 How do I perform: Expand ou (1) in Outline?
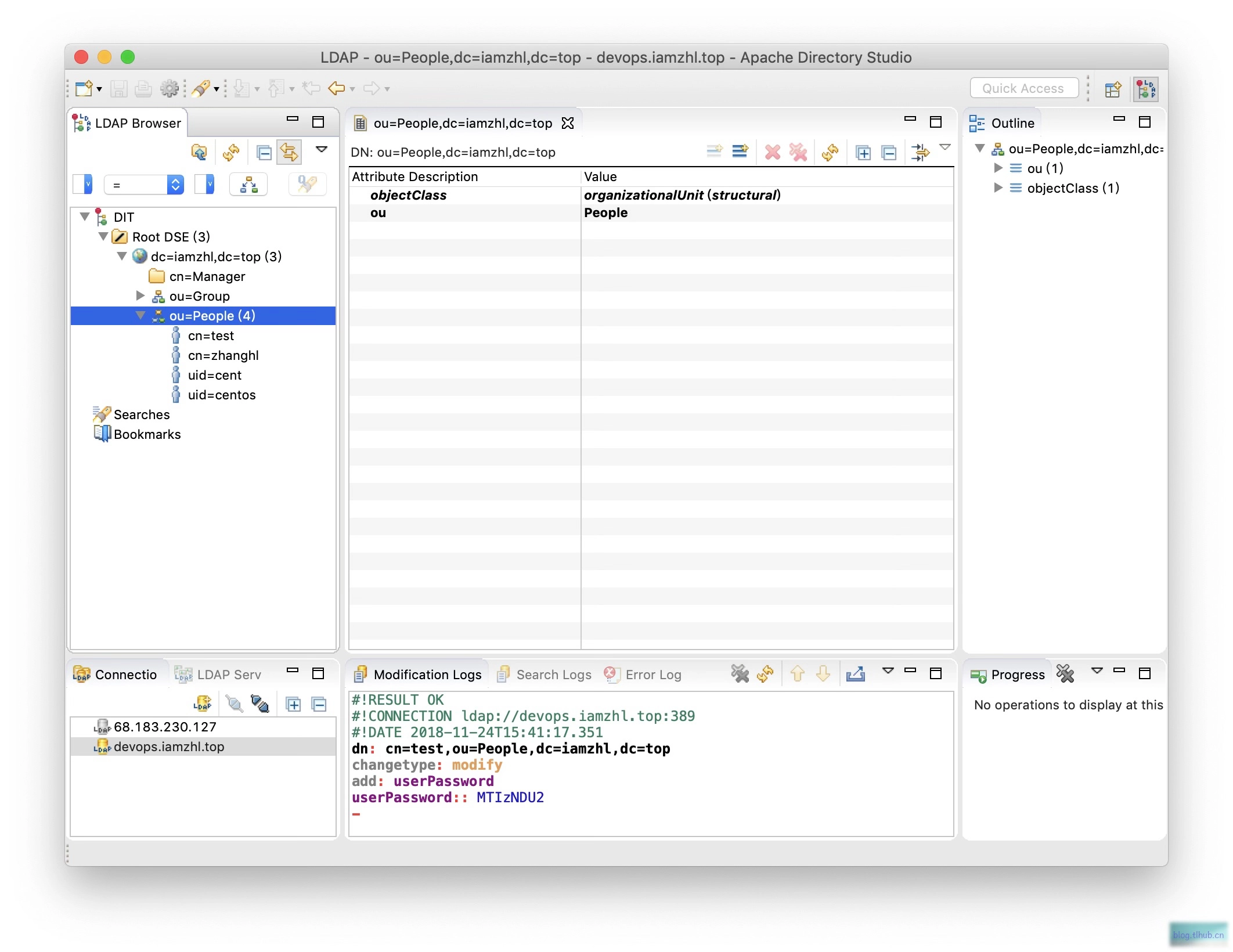click(998, 168)
